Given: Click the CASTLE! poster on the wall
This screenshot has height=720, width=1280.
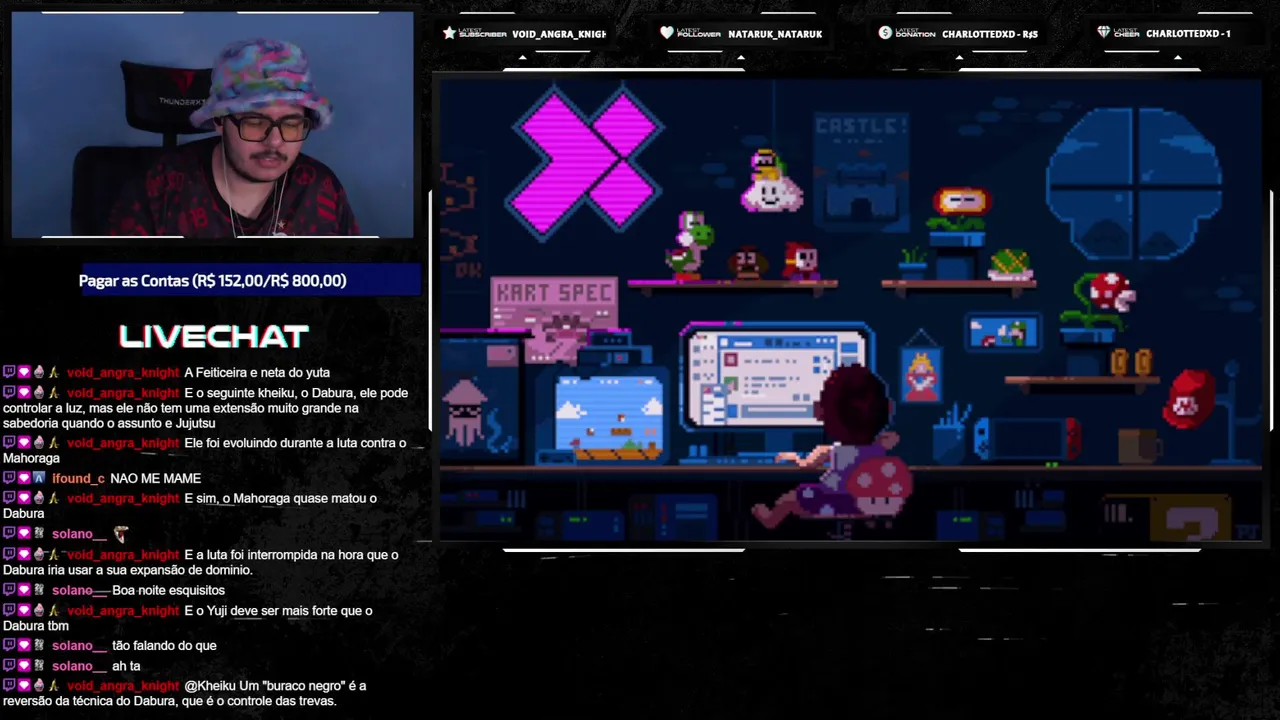Looking at the screenshot, I should 861,171.
